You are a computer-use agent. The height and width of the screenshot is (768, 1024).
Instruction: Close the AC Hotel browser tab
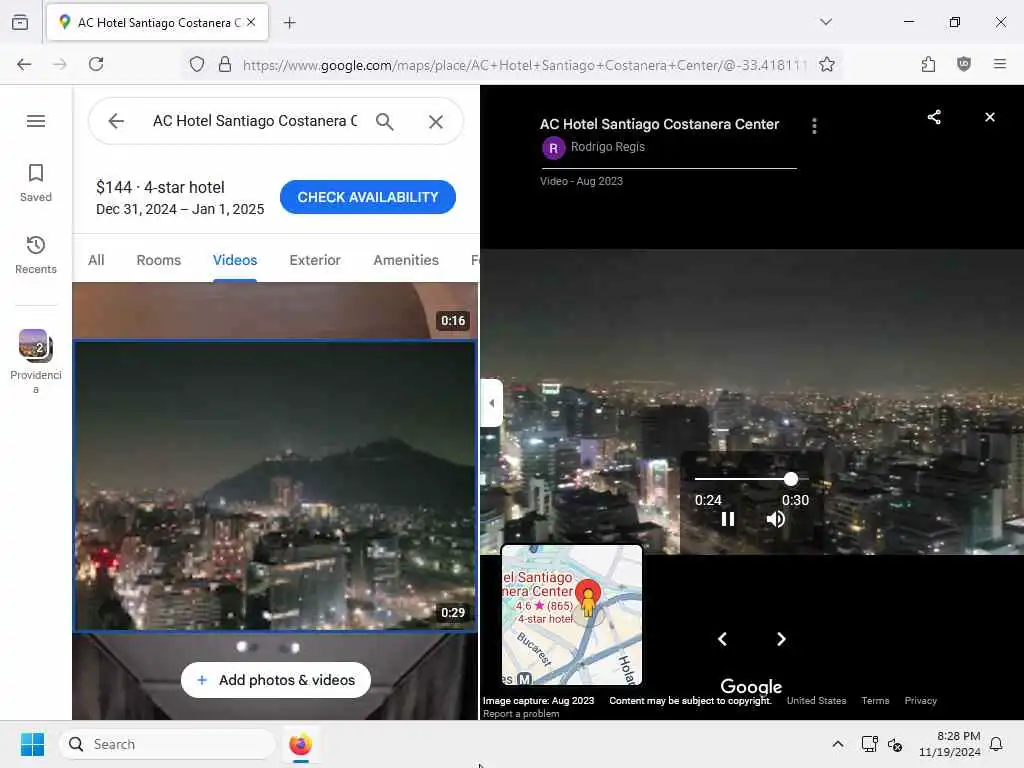[x=251, y=22]
